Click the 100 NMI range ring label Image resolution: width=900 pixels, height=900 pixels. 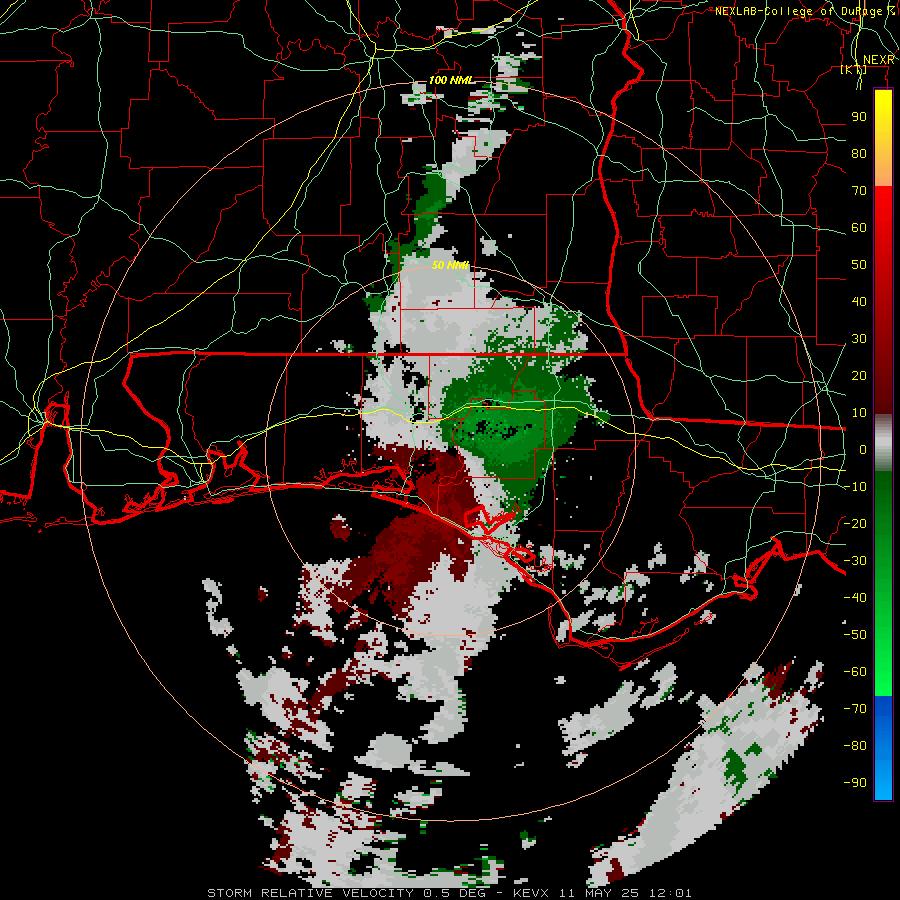coord(452,80)
